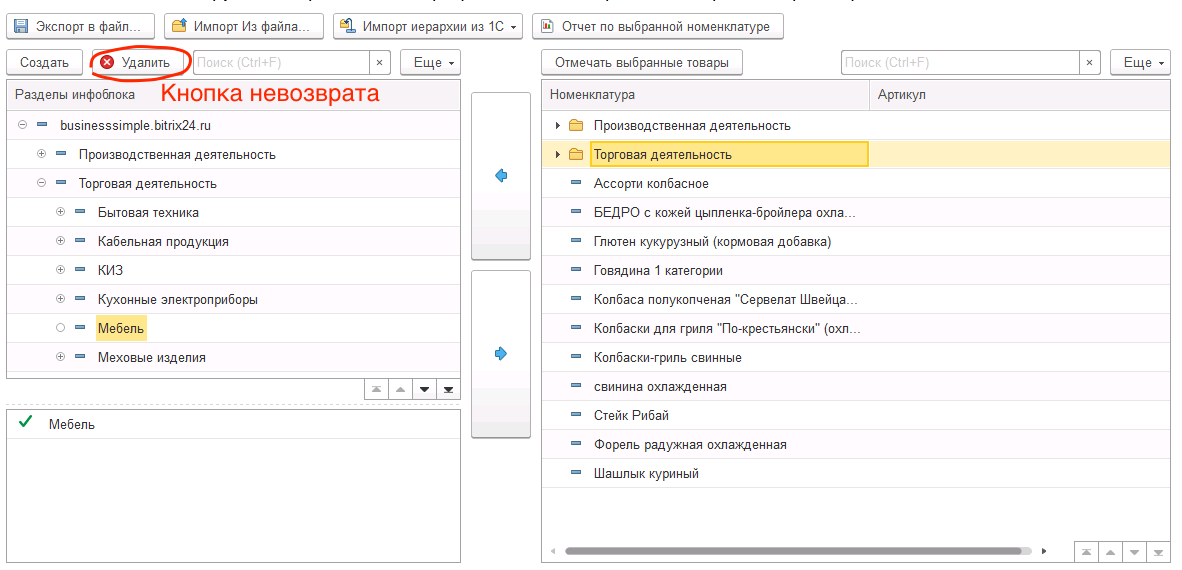Click the right blue arrow transfer button
Screen dimensions: 1182x570
pos(501,353)
